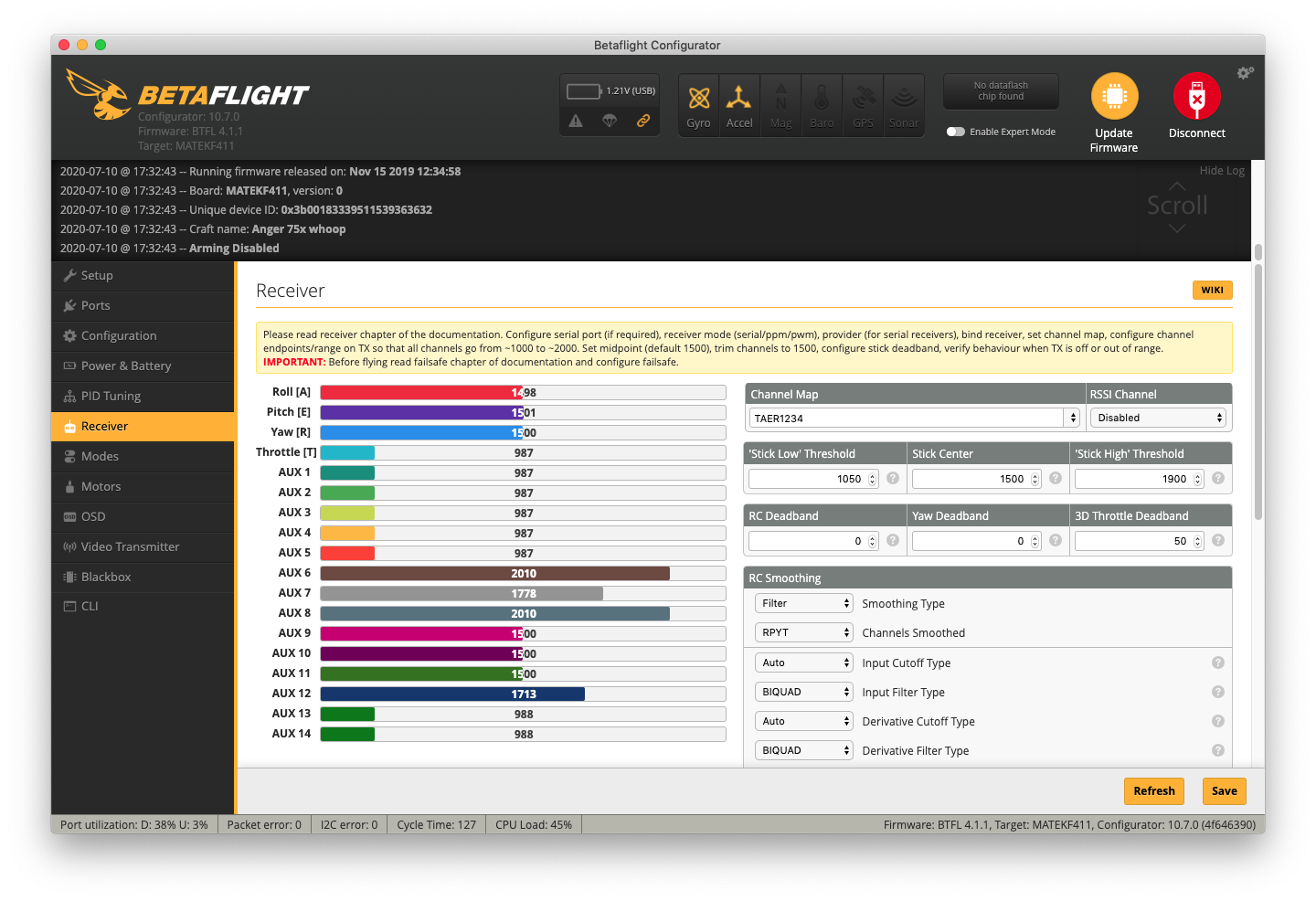Click help icon beside 3D Throttle Deadband
Screen dimensions: 1316x901
(1218, 540)
